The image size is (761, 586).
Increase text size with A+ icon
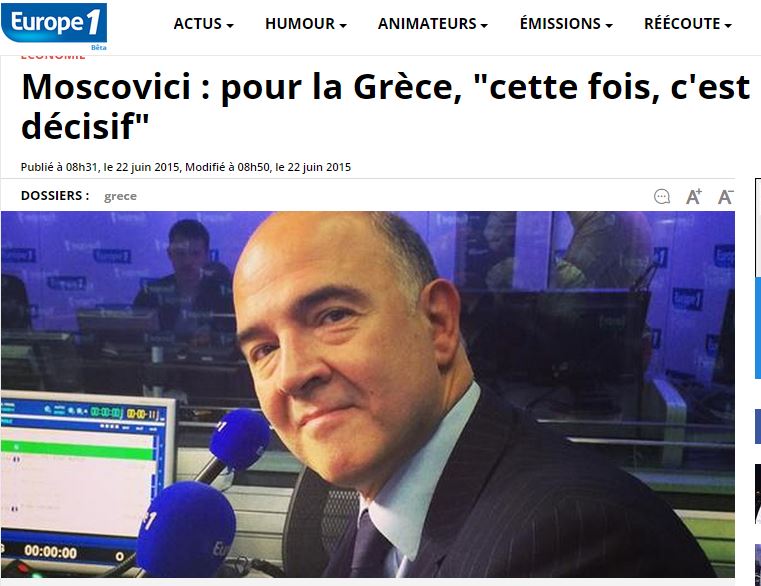click(694, 197)
